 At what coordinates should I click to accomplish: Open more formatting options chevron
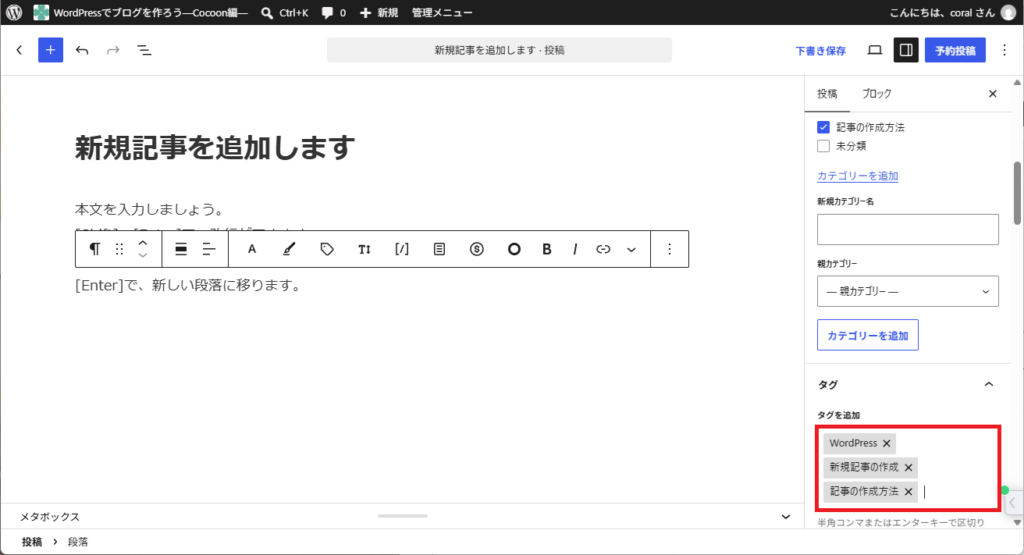tap(631, 249)
